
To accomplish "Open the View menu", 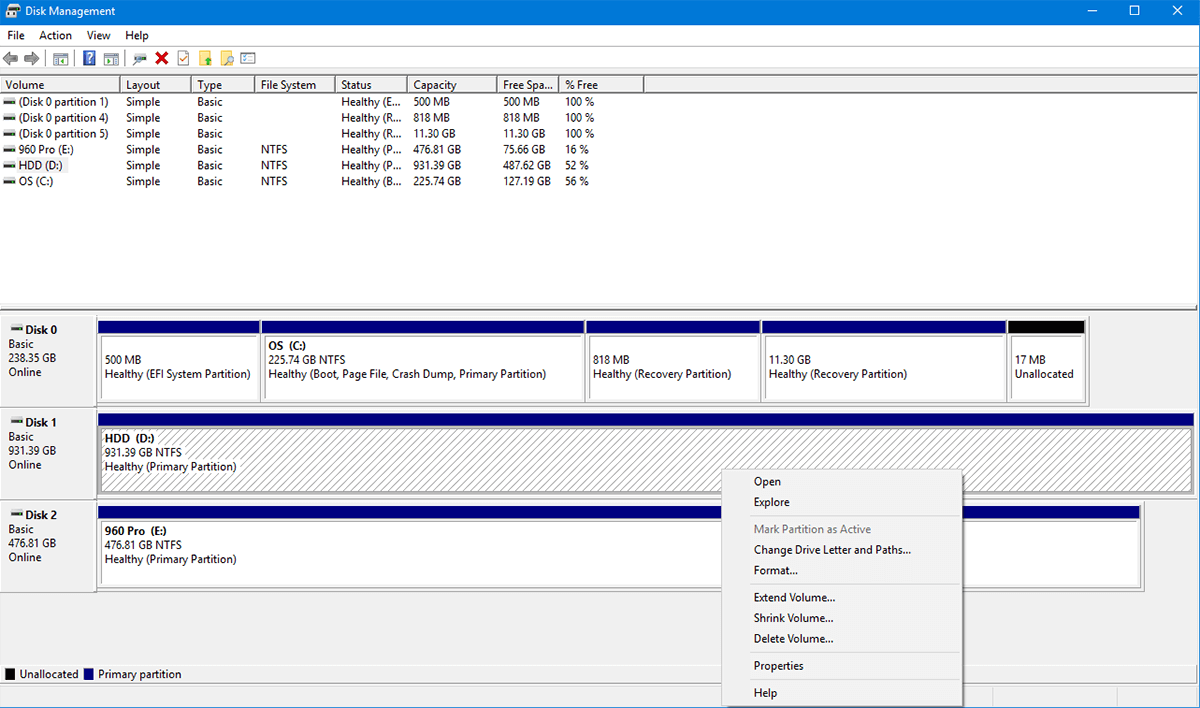I will coord(99,35).
